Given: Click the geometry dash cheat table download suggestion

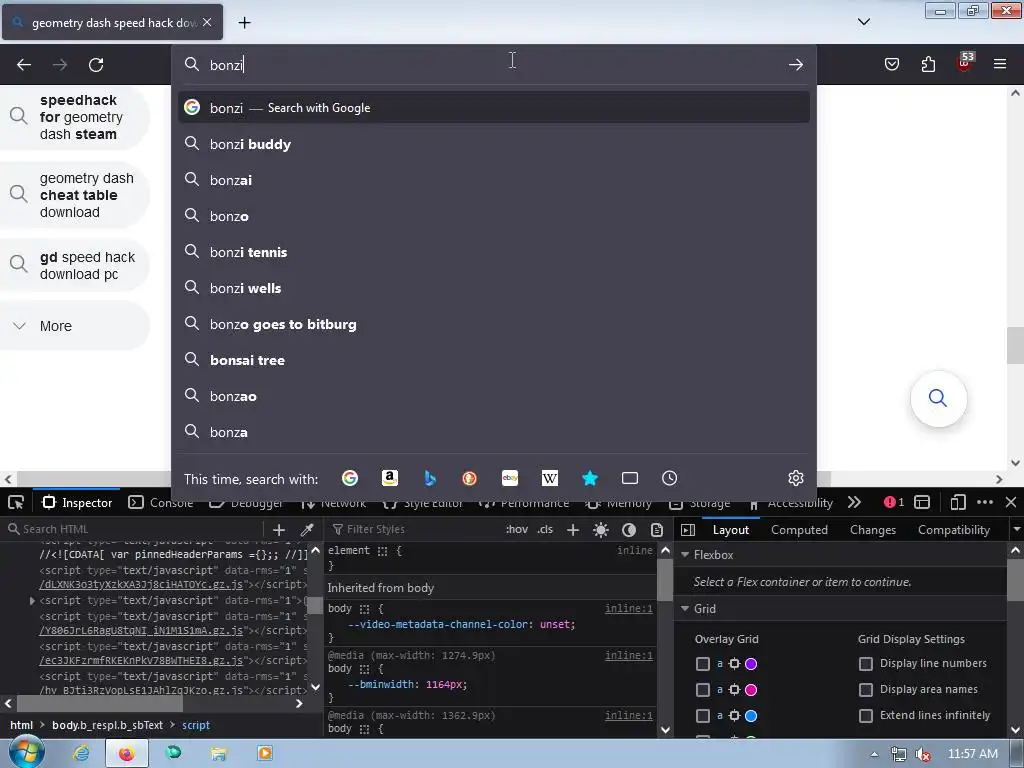Looking at the screenshot, I should pyautogui.click(x=75, y=195).
